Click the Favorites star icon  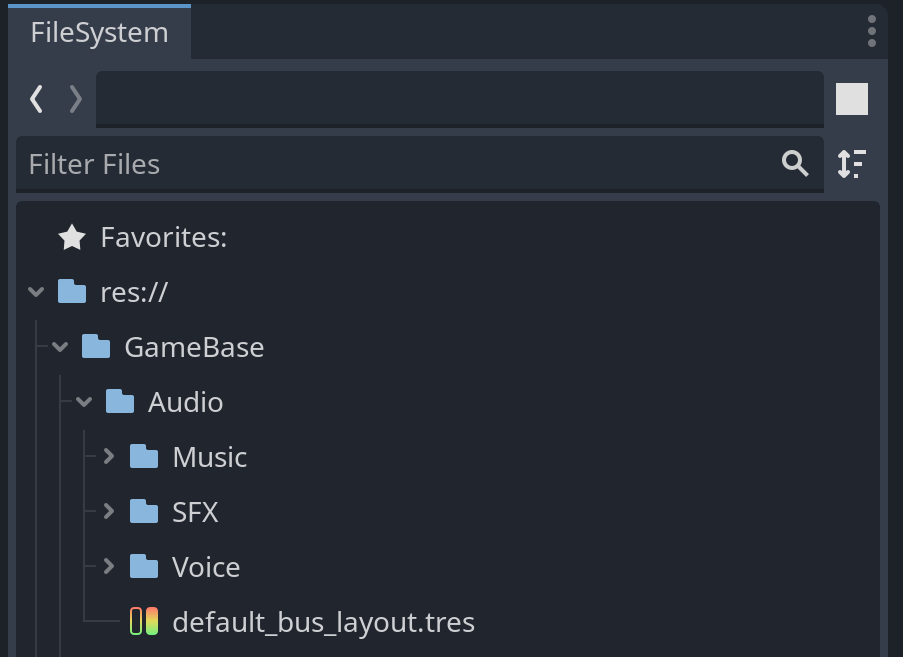pyautogui.click(x=72, y=238)
